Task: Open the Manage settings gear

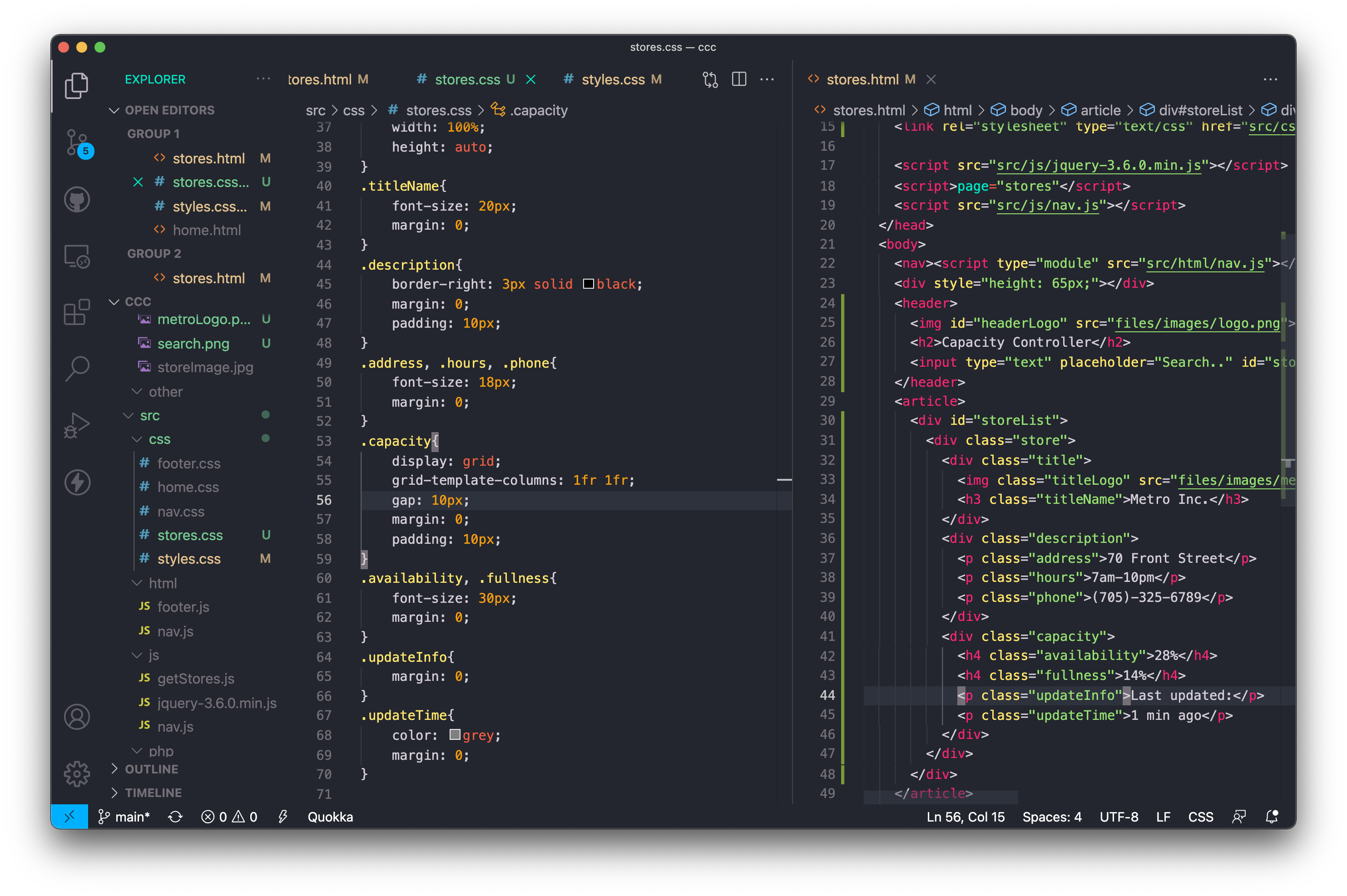Action: point(77,774)
